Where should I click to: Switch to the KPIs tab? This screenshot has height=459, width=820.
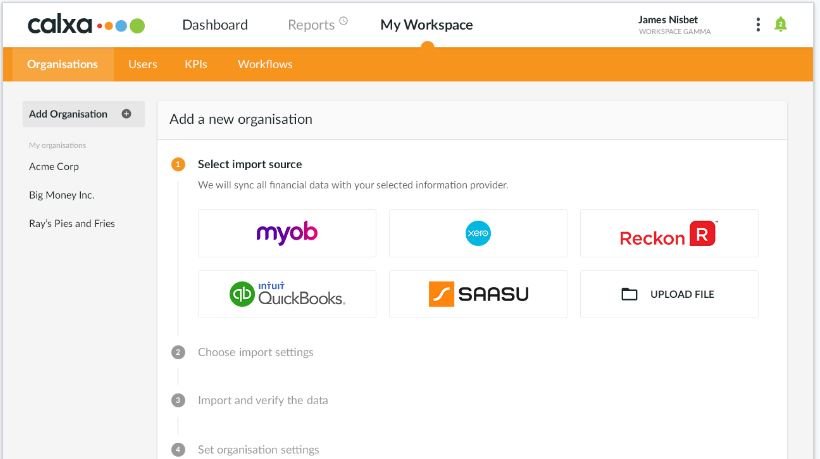(196, 64)
